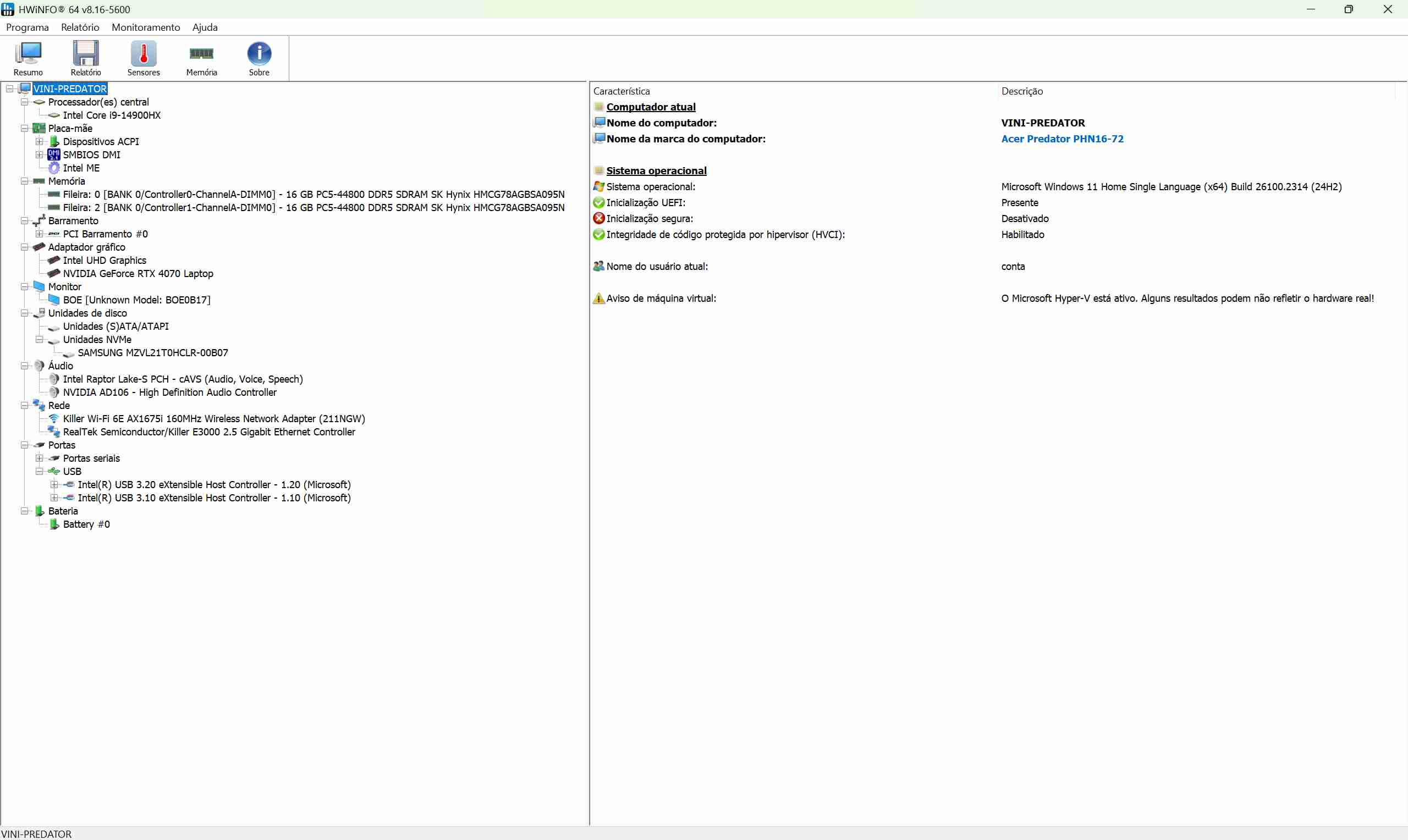Click the NVIDIA GeForce RTX 4070 icon
The height and width of the screenshot is (840, 1408).
click(54, 273)
